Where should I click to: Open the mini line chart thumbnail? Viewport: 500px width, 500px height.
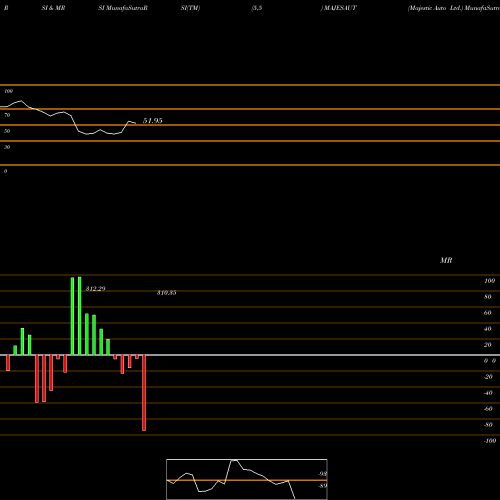pos(247,479)
